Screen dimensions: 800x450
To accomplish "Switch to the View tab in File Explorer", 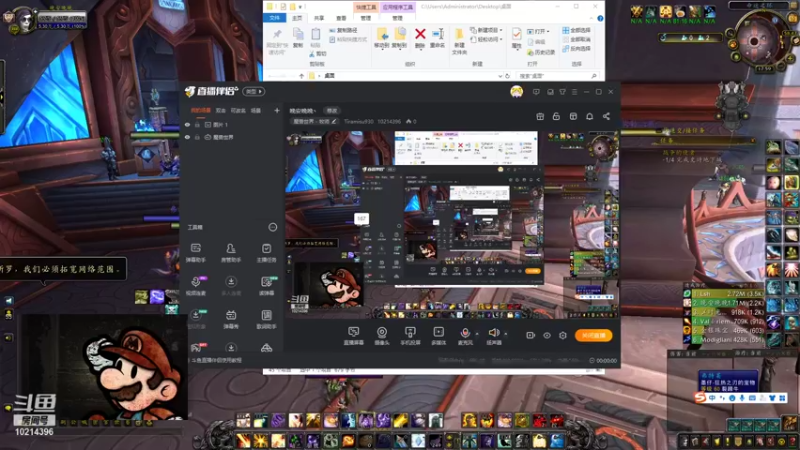I will [341, 18].
